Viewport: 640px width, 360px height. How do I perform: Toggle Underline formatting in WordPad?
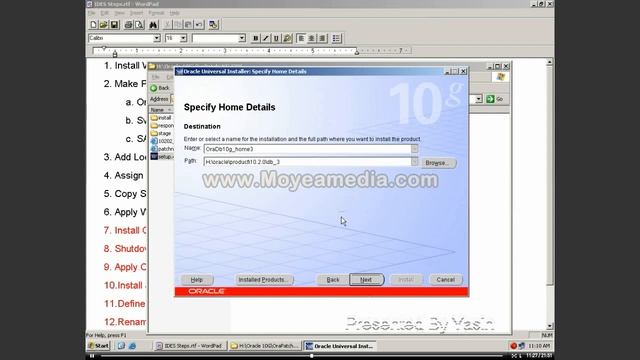click(x=276, y=38)
